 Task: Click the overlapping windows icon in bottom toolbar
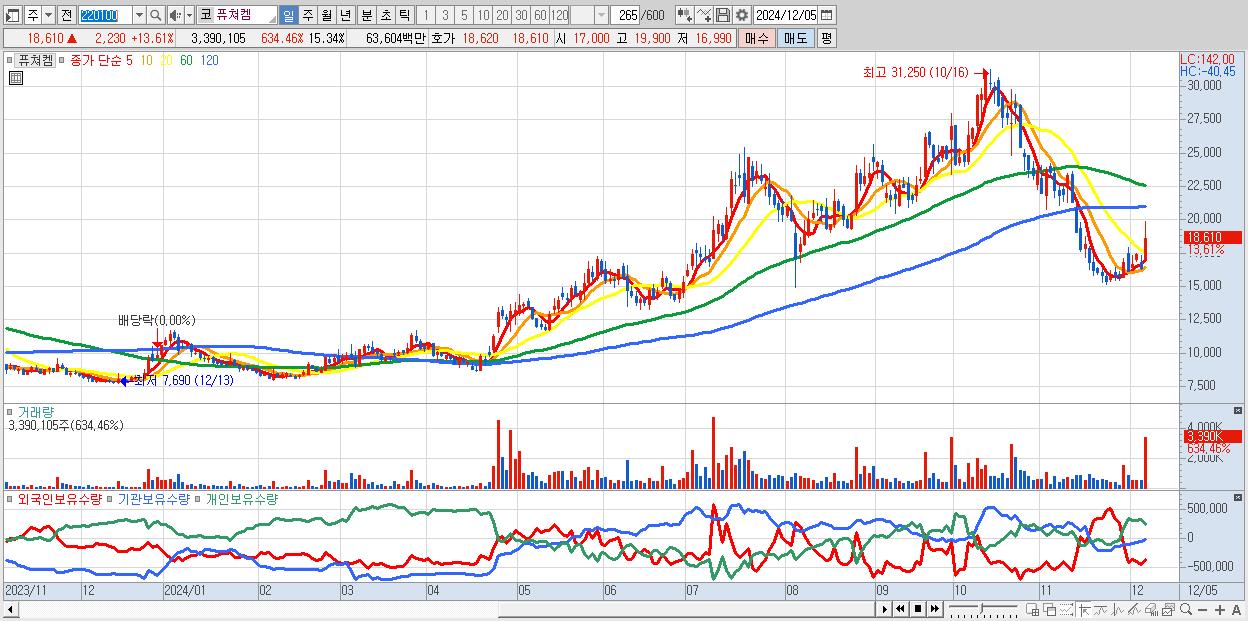(x=1050, y=610)
